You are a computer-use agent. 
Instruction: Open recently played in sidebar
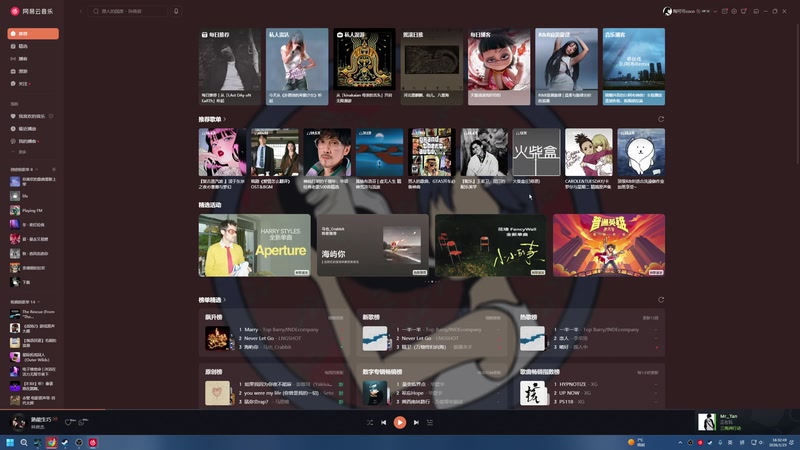33,129
